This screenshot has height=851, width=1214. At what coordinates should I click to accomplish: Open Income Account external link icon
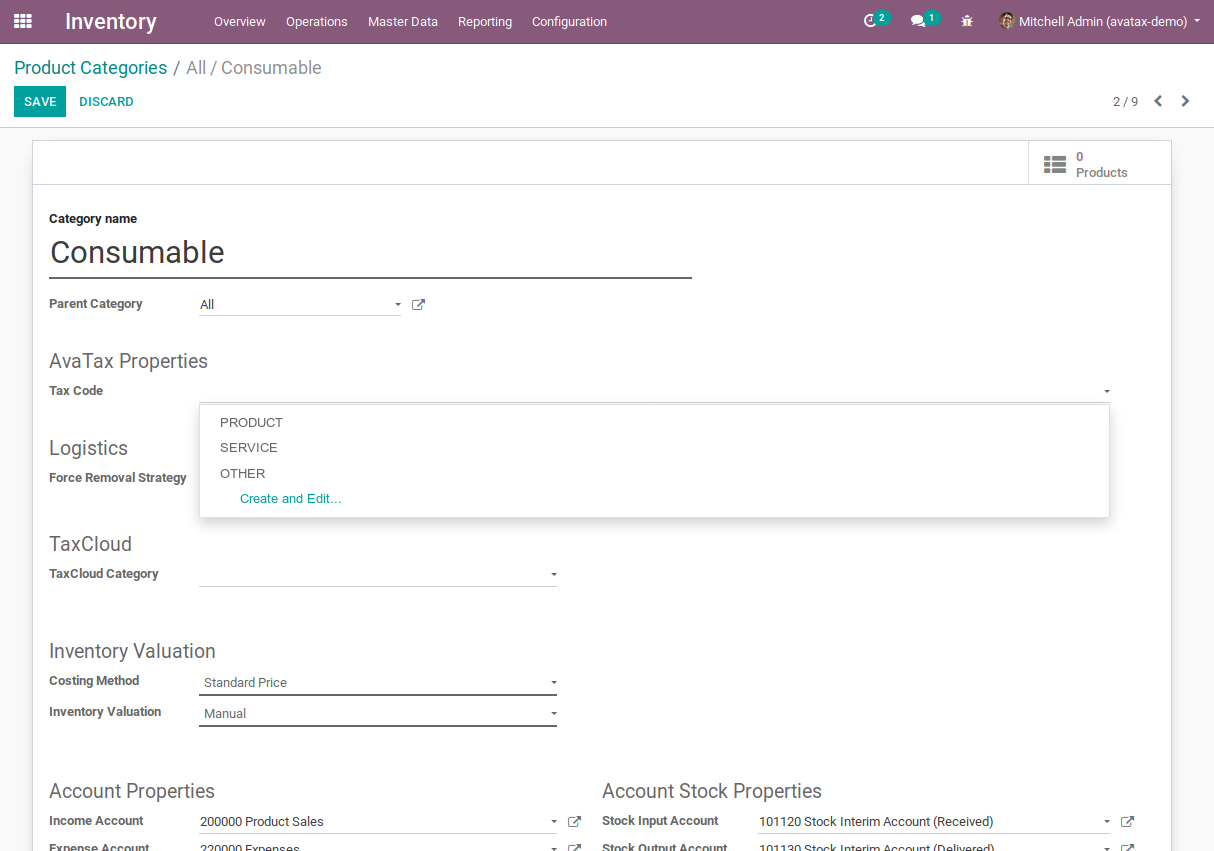[574, 822]
